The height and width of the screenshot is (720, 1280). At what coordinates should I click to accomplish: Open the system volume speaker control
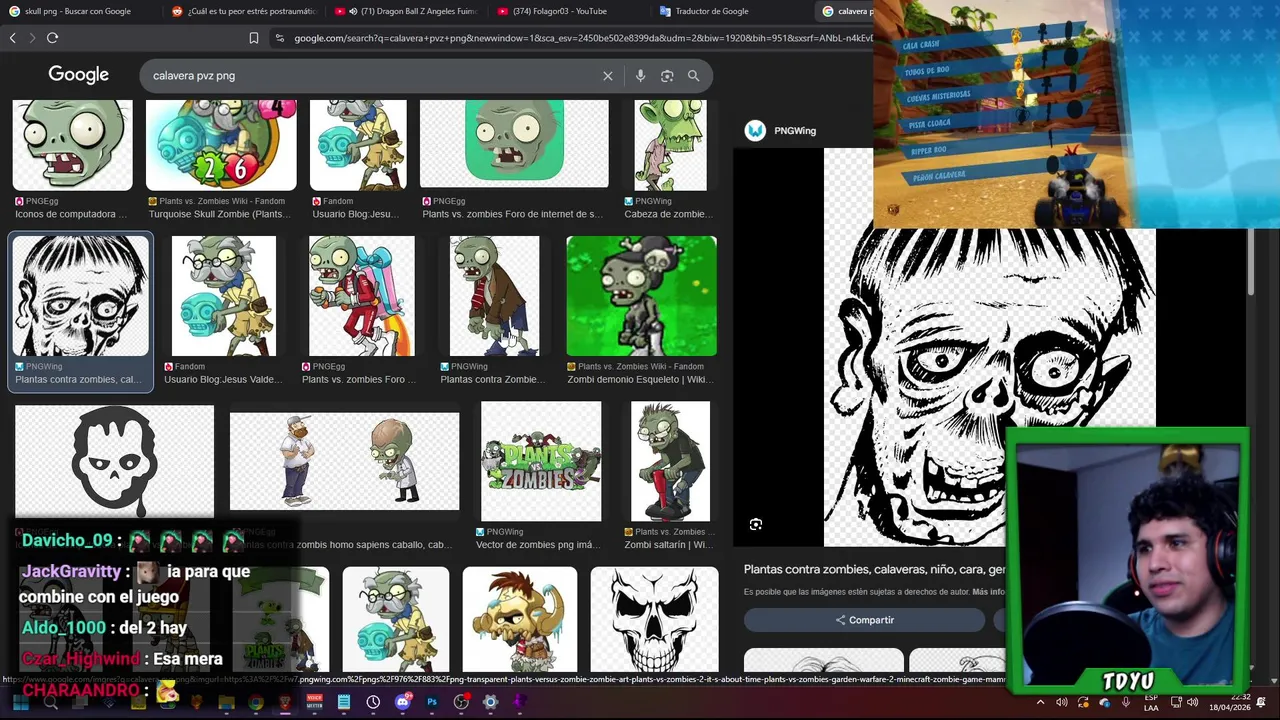tap(1192, 702)
